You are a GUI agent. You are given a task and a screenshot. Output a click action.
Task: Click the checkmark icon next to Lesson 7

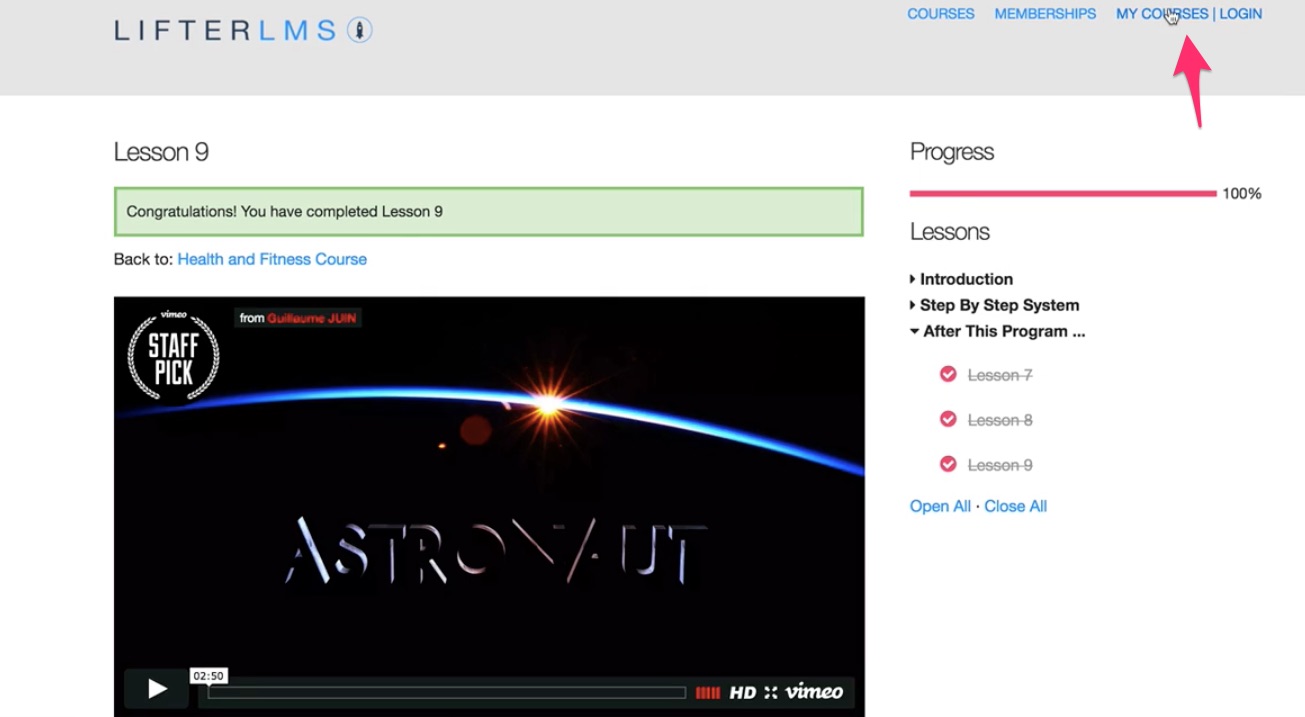tap(948, 374)
